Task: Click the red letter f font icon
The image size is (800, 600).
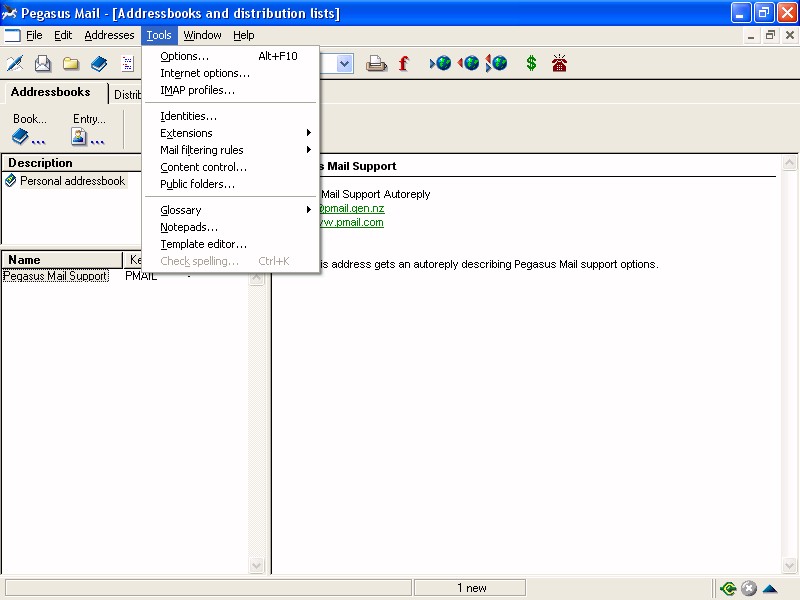Action: pos(403,63)
